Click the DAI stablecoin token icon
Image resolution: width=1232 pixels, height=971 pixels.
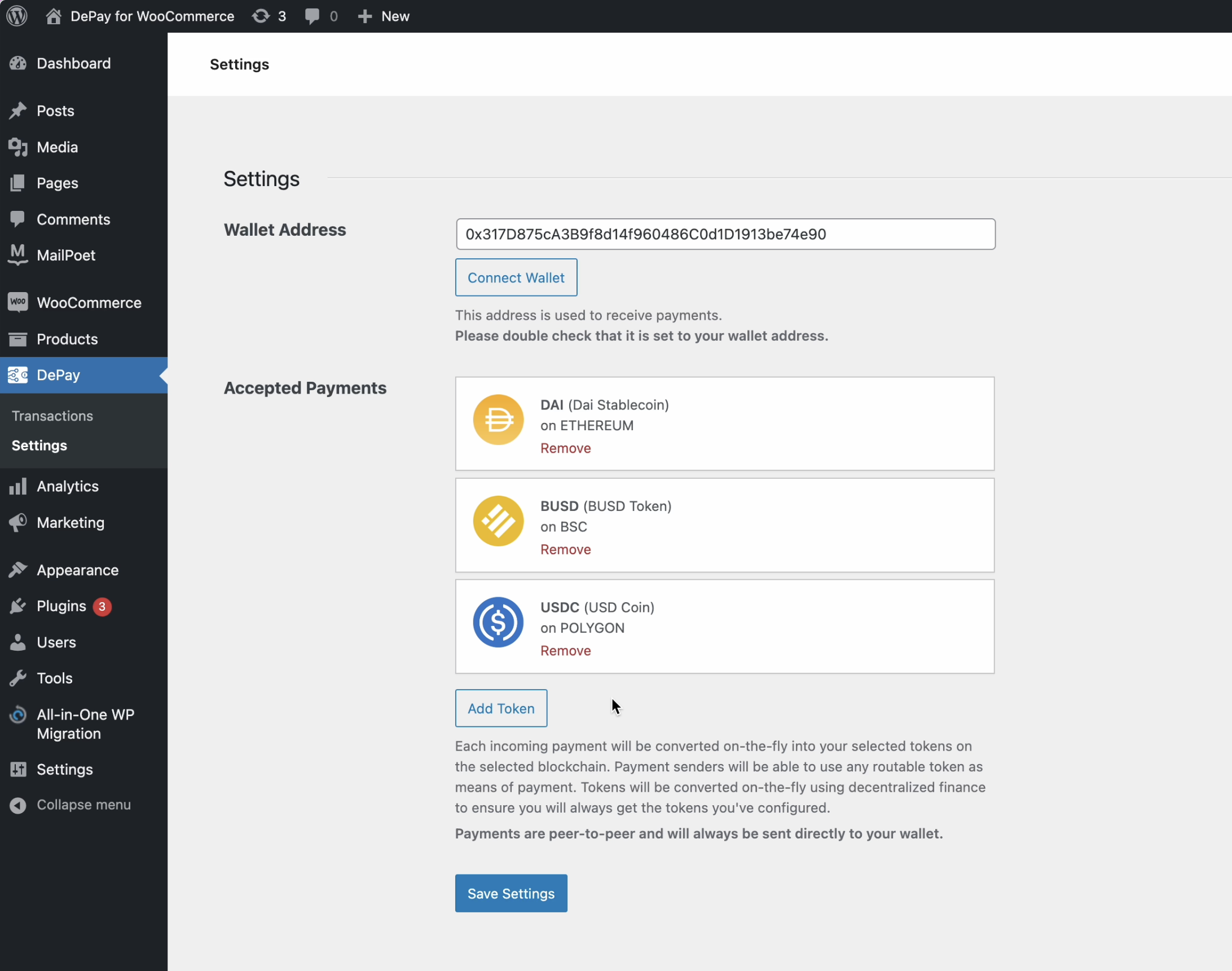point(498,419)
